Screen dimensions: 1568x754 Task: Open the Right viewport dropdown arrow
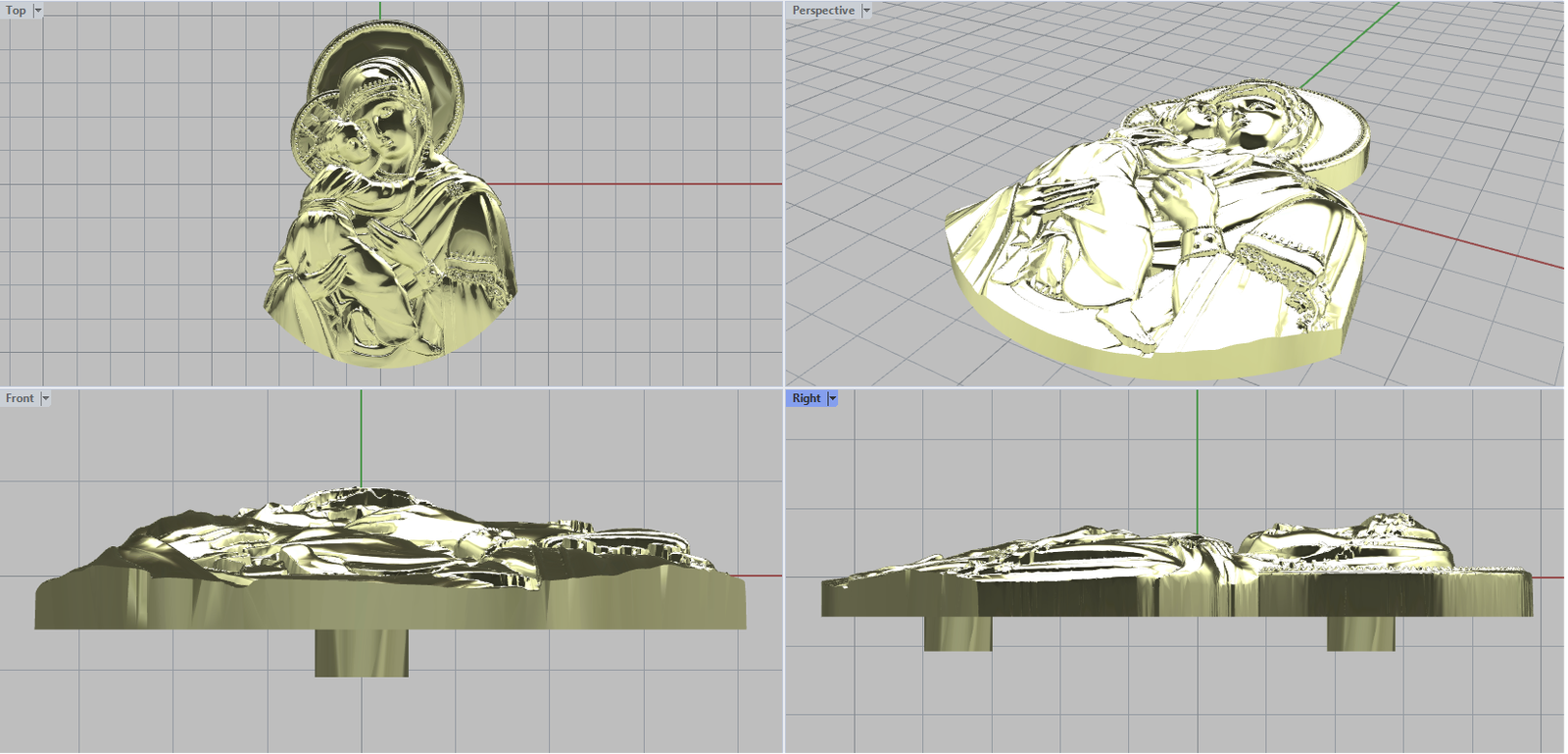click(x=833, y=398)
